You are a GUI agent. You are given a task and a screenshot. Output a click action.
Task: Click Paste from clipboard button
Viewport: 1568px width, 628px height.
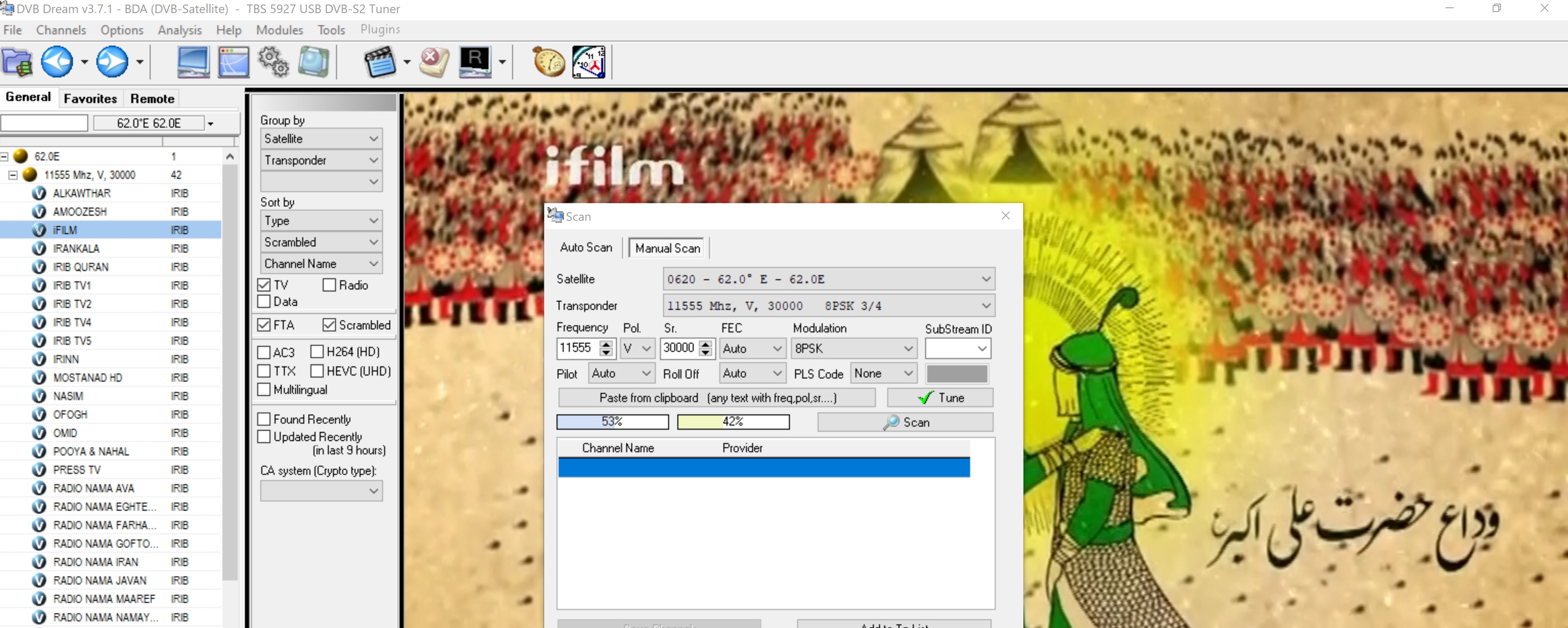point(717,398)
